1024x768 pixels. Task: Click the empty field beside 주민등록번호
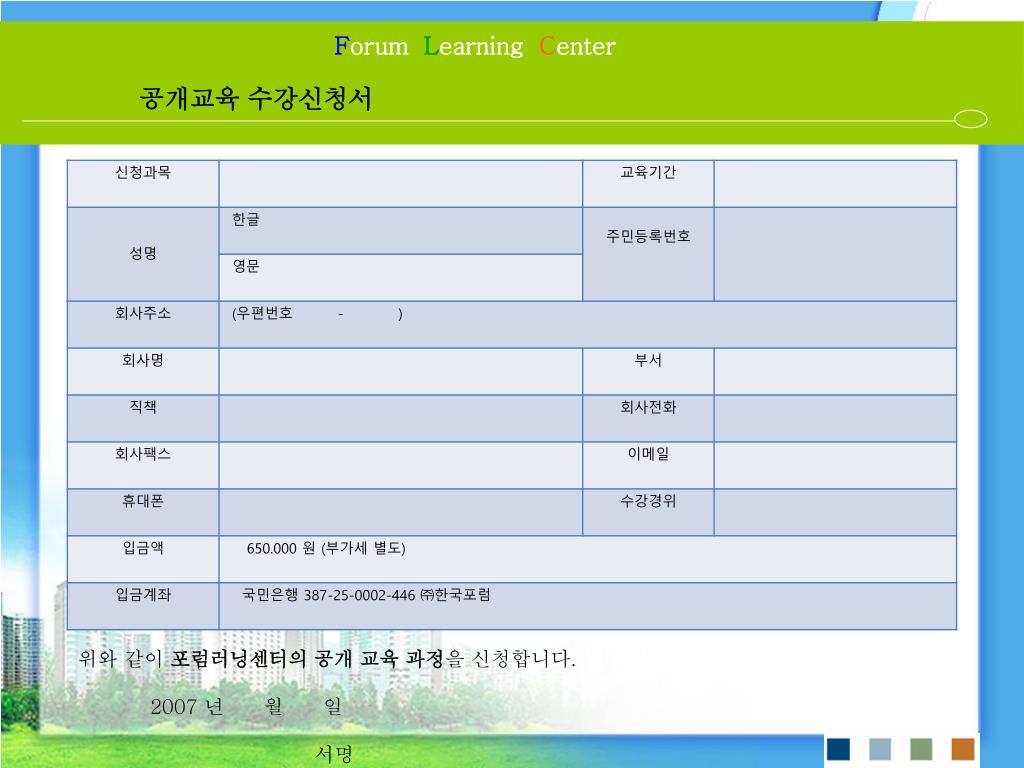point(835,255)
